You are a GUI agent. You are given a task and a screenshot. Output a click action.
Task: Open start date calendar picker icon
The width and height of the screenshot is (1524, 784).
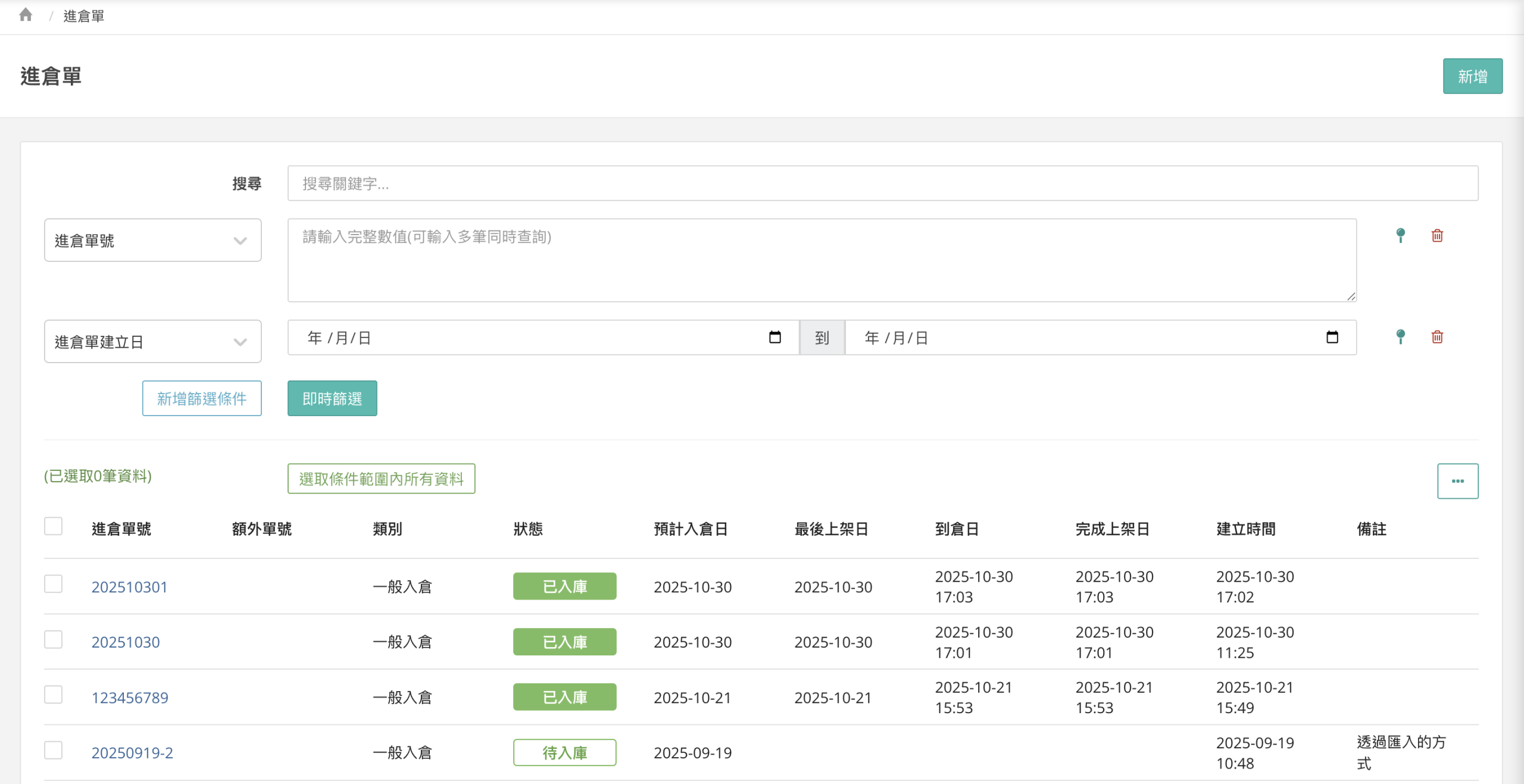[x=775, y=338]
